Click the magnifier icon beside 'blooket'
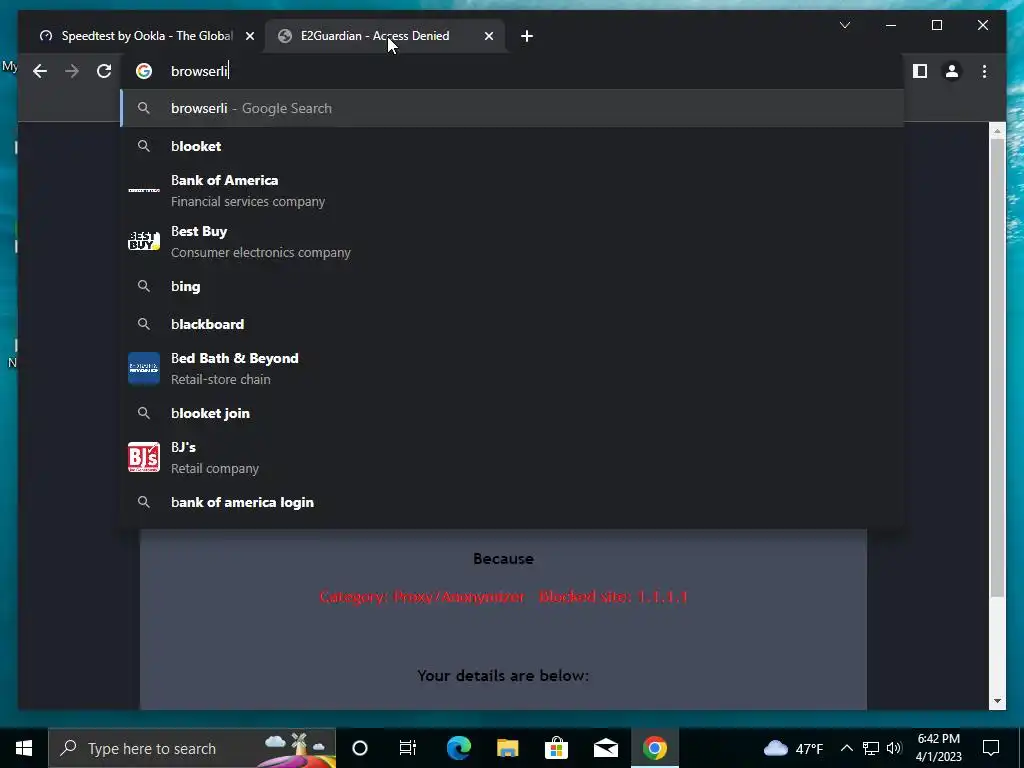Screen dimensions: 1024x768 144,146
